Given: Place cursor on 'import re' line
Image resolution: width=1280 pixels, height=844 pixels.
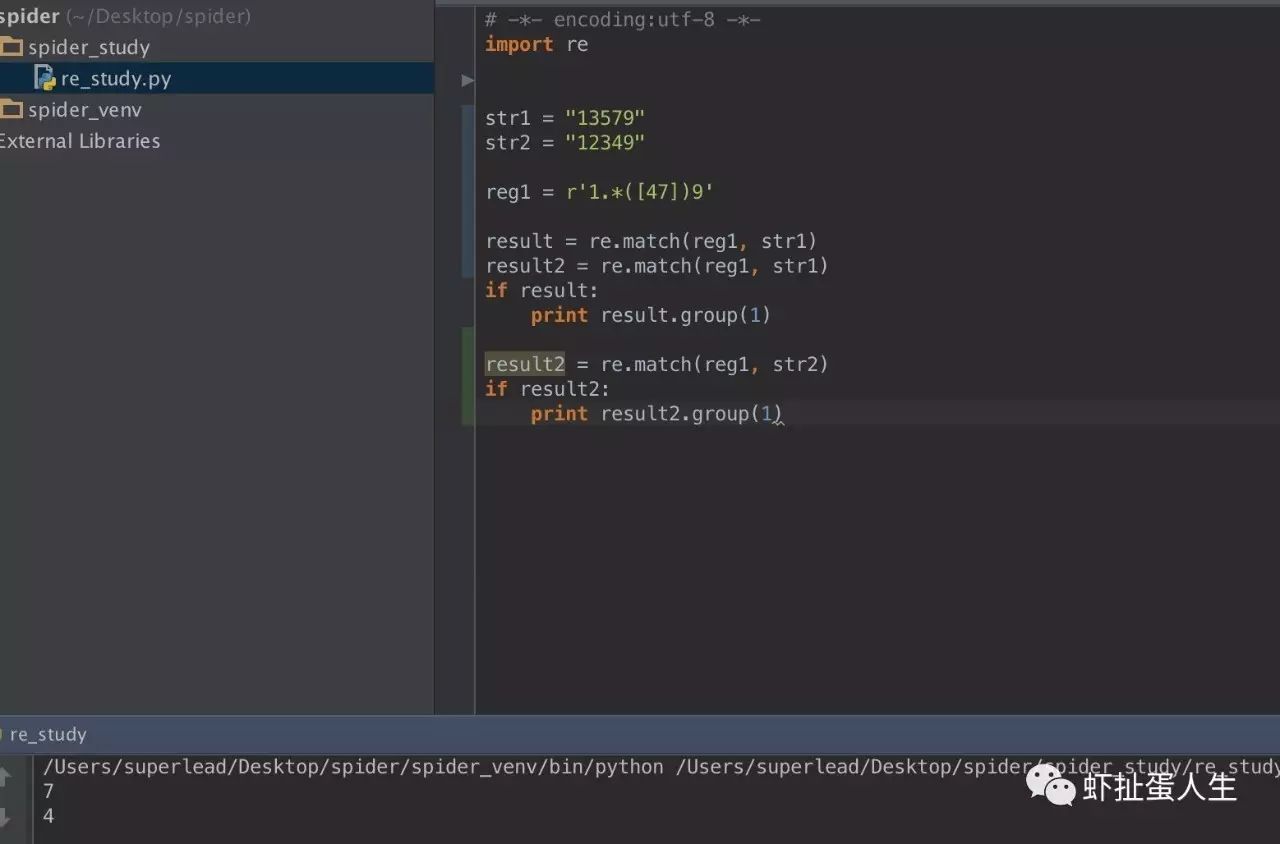Looking at the screenshot, I should tap(537, 44).
